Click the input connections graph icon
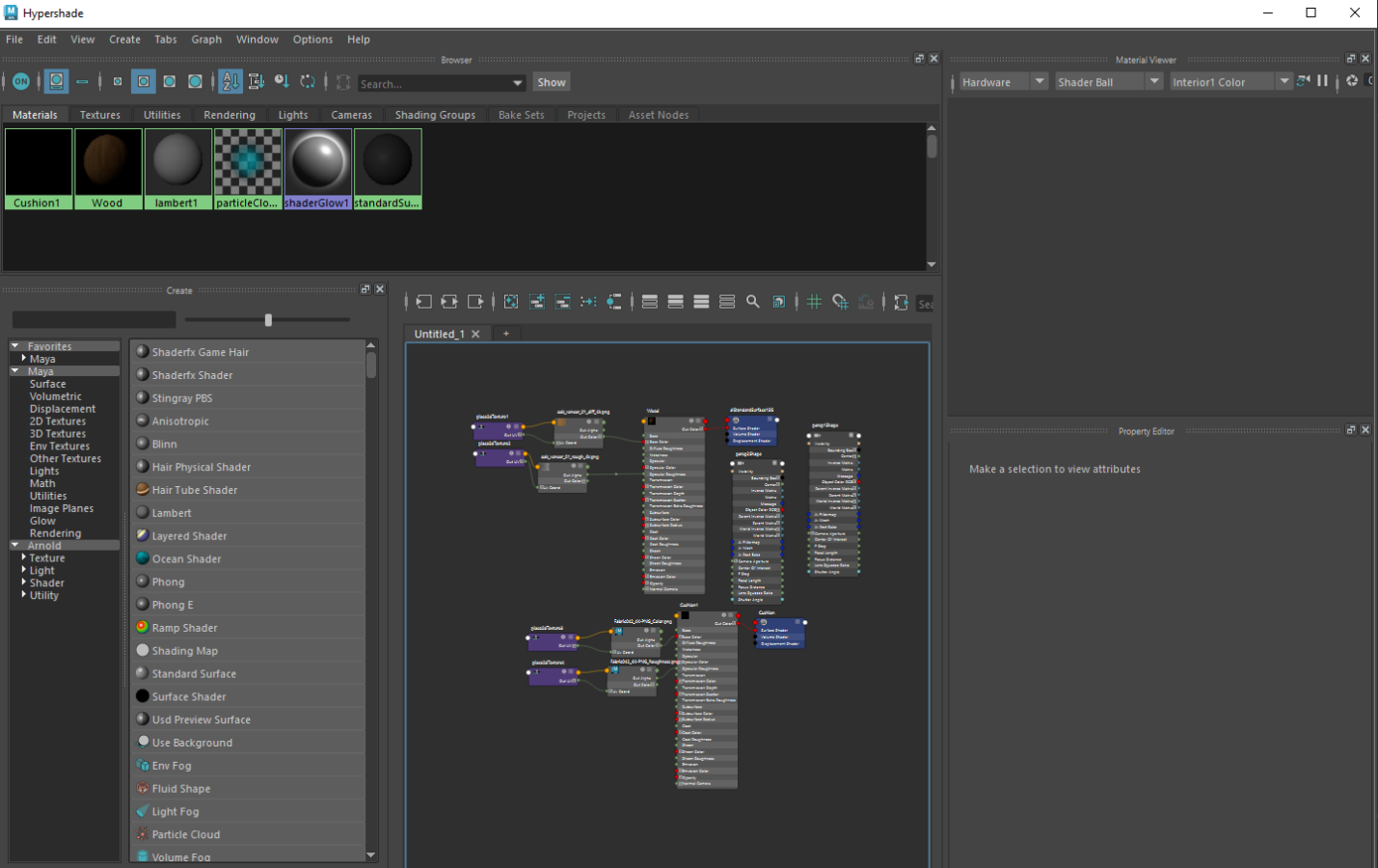Screen dimensions: 1378x868 (x=423, y=302)
